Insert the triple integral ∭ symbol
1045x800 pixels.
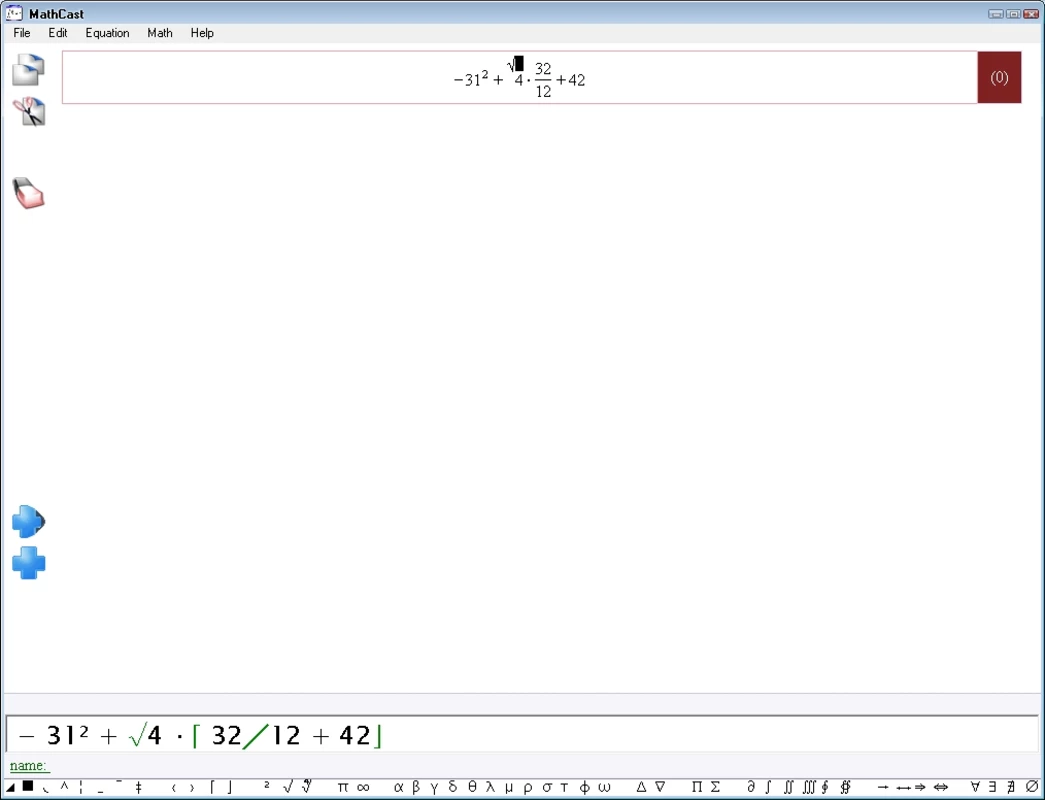click(808, 787)
